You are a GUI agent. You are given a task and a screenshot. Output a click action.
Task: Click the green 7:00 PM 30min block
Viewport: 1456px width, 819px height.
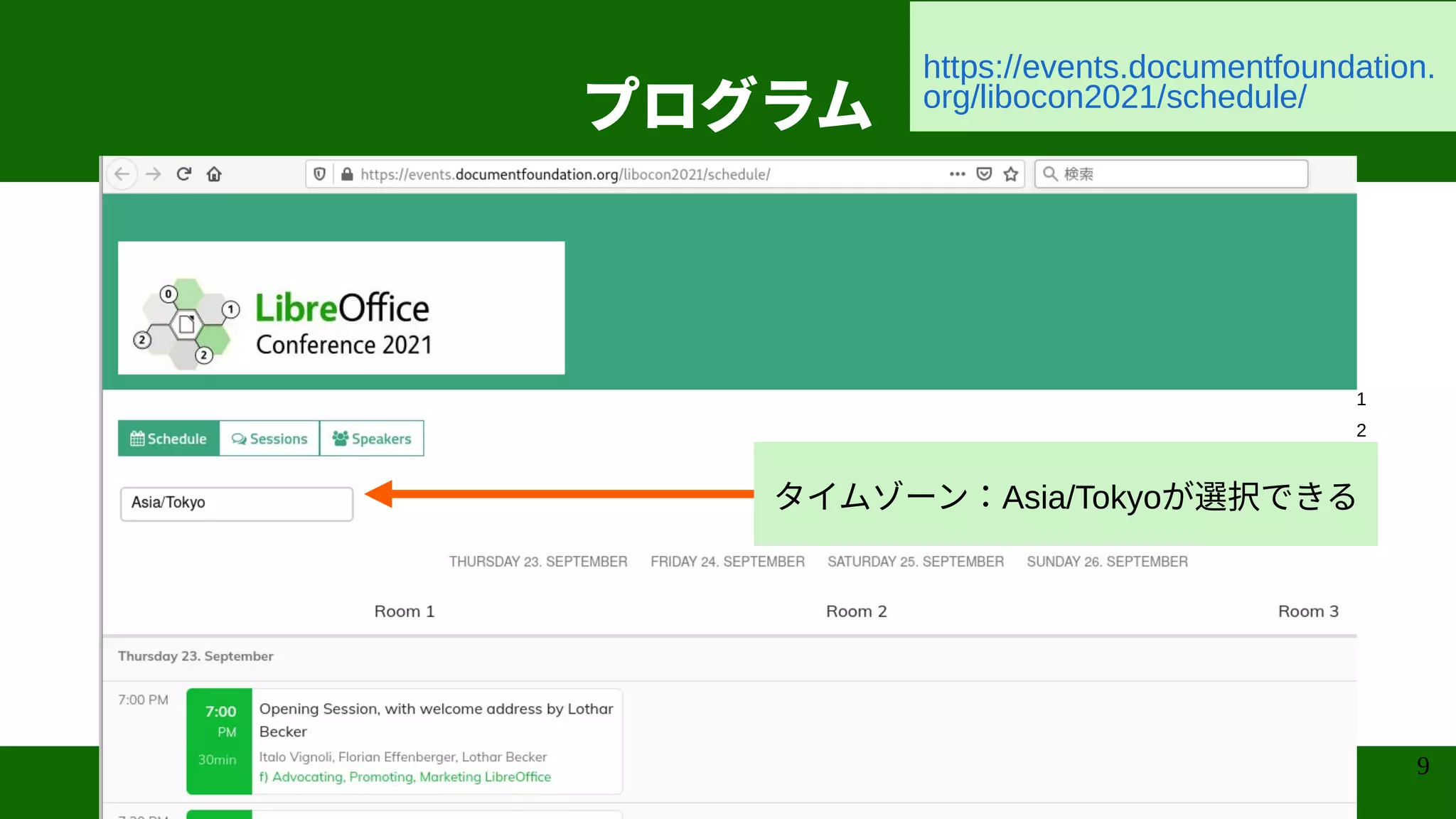pos(219,742)
